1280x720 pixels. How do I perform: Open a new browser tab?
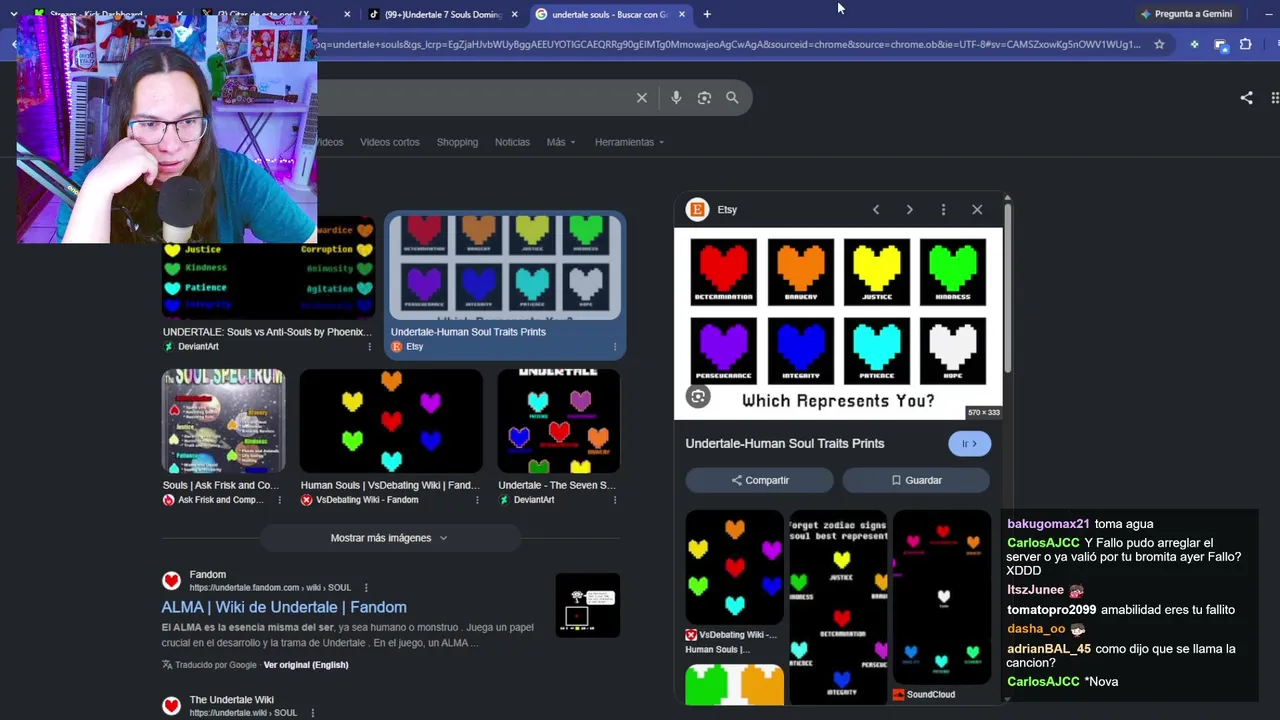(707, 14)
